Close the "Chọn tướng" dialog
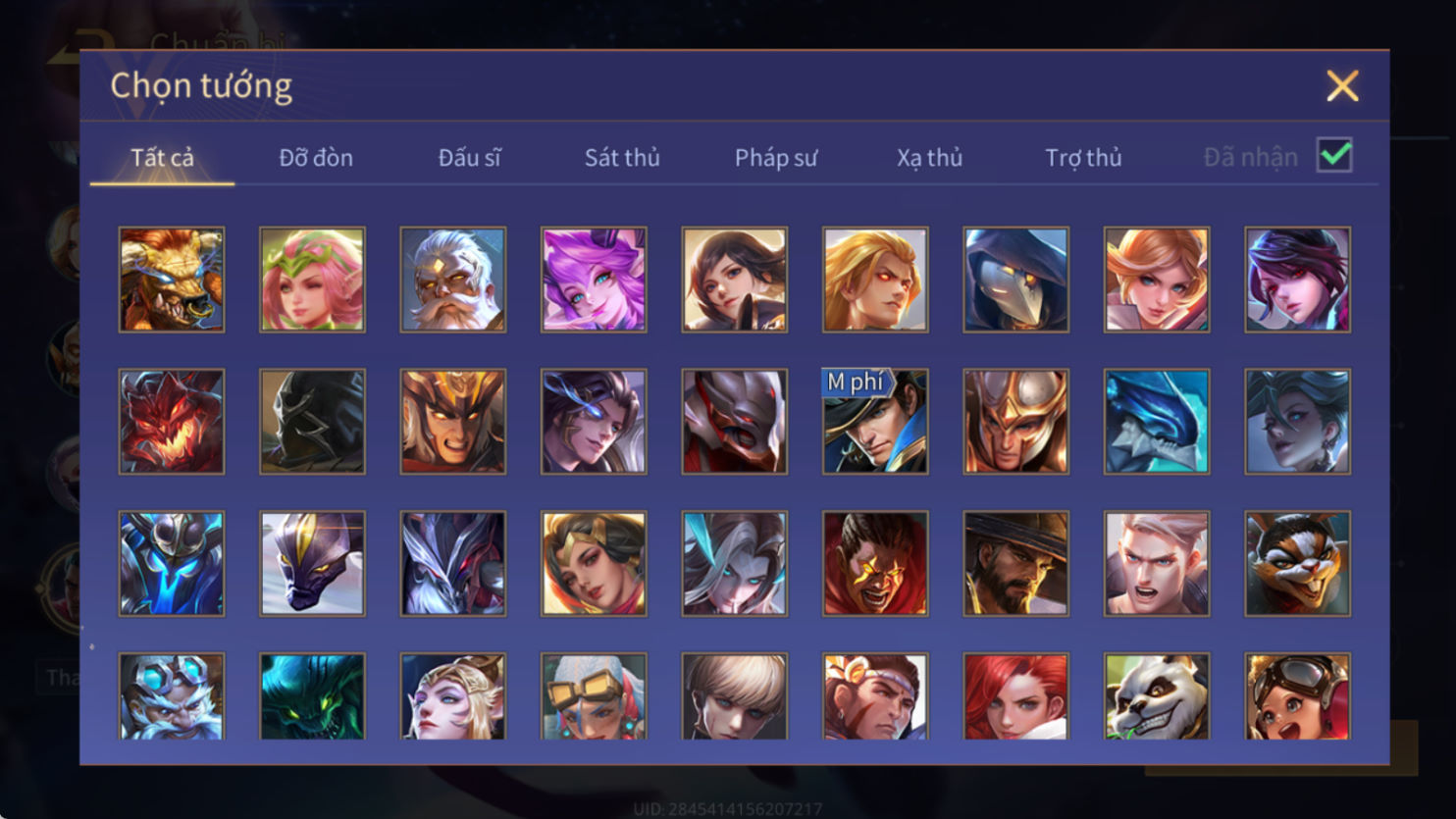1456x819 pixels. (1342, 86)
